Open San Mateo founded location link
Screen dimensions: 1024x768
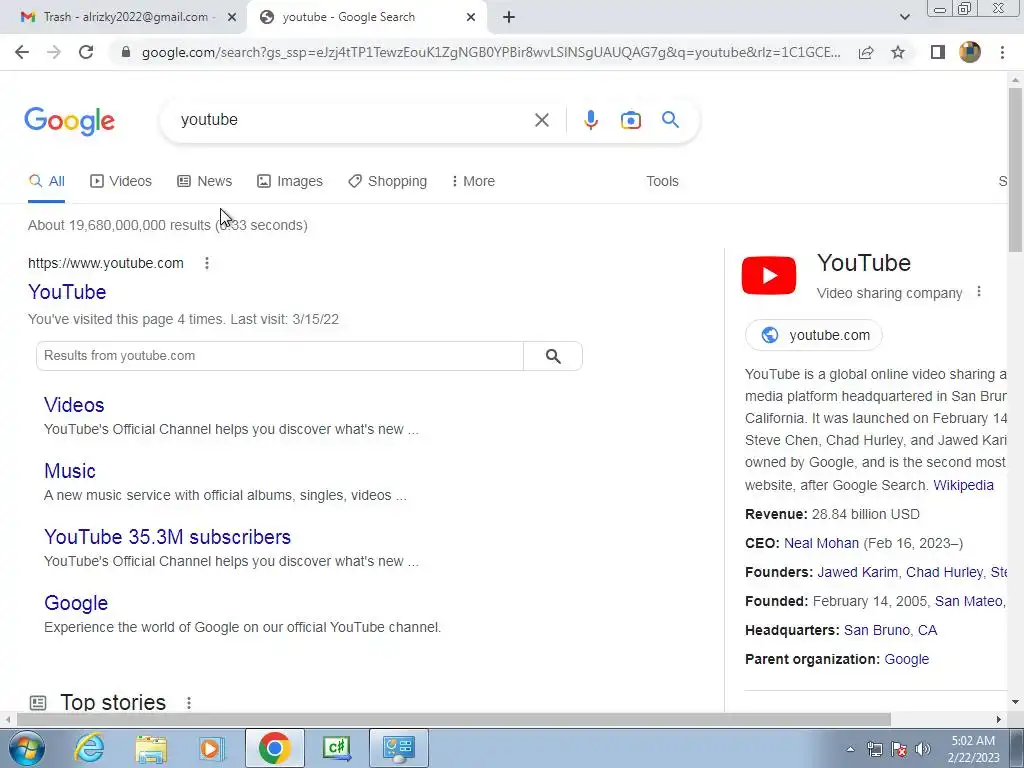click(969, 601)
